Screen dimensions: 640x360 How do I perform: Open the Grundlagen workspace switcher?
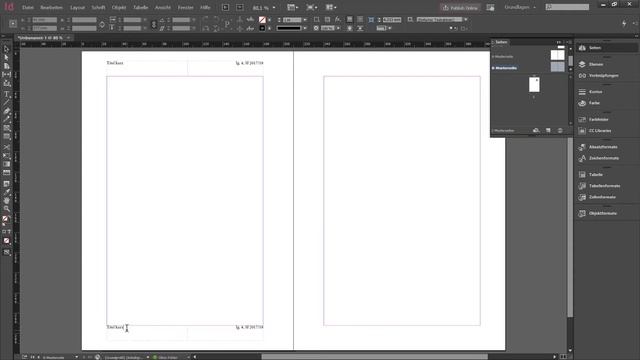[x=520, y=7]
